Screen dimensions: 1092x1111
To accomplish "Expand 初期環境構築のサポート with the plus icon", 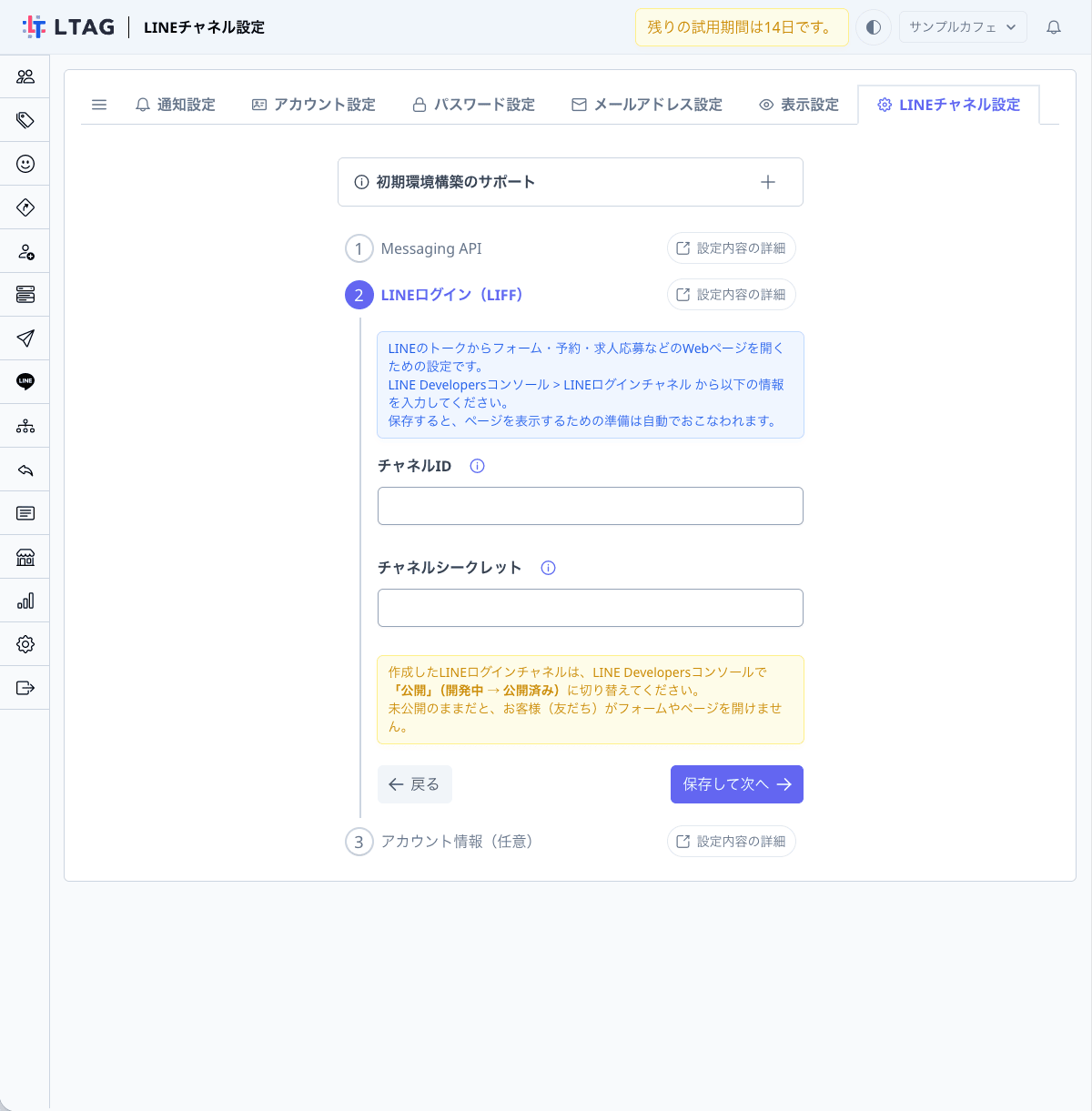I will pos(768,182).
